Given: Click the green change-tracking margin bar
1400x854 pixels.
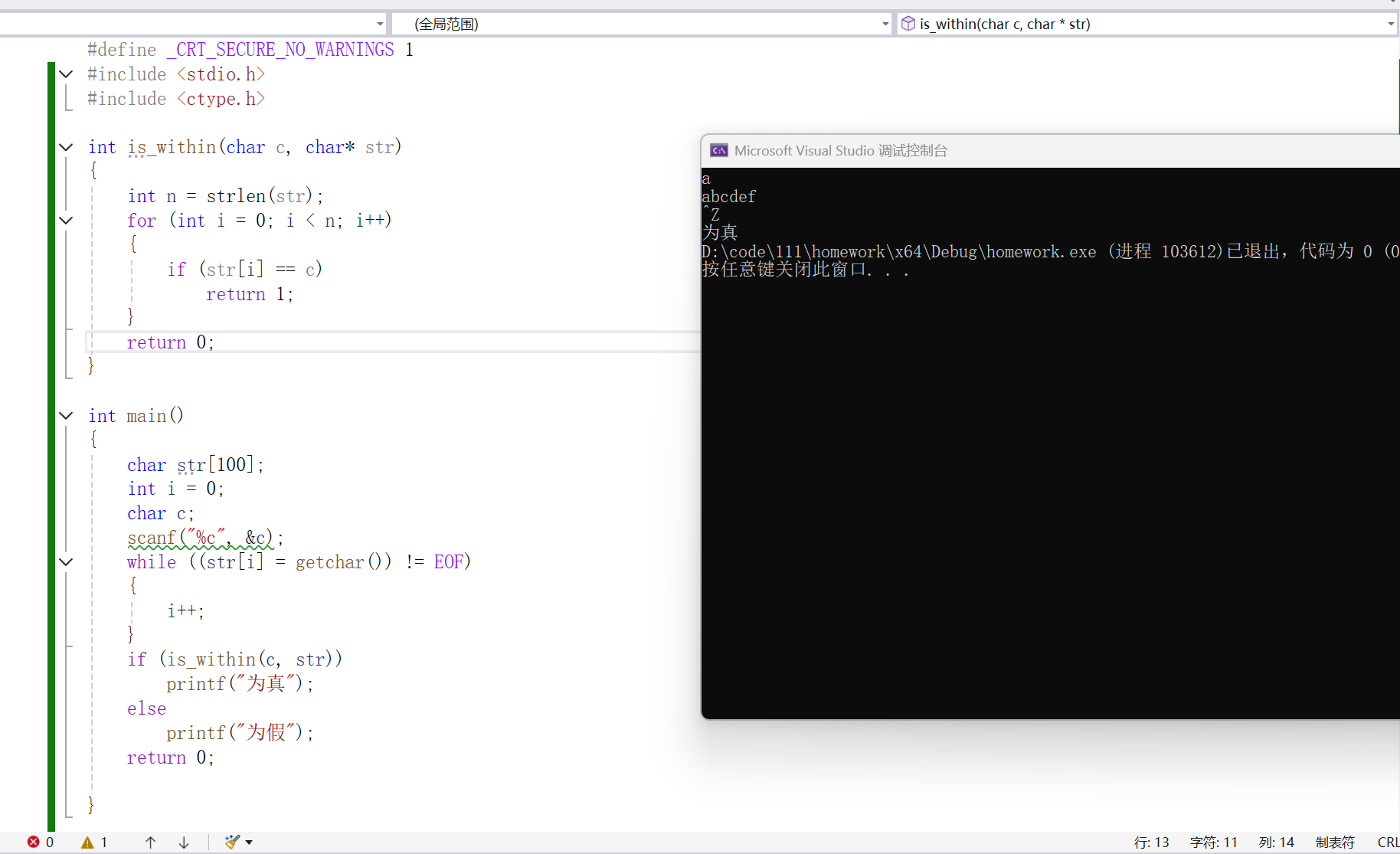Looking at the screenshot, I should 51,447.
